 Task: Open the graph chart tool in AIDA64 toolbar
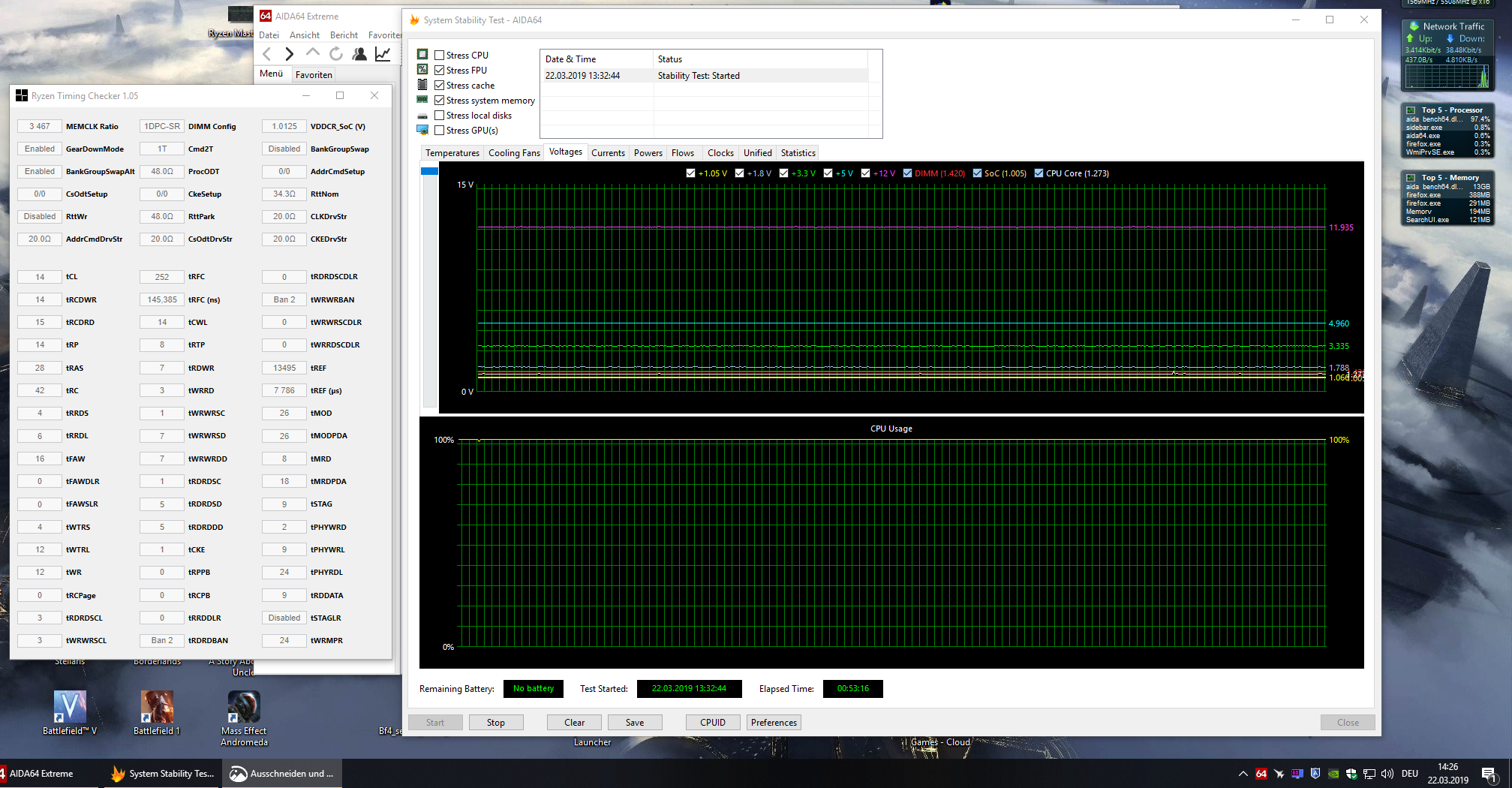tap(383, 54)
